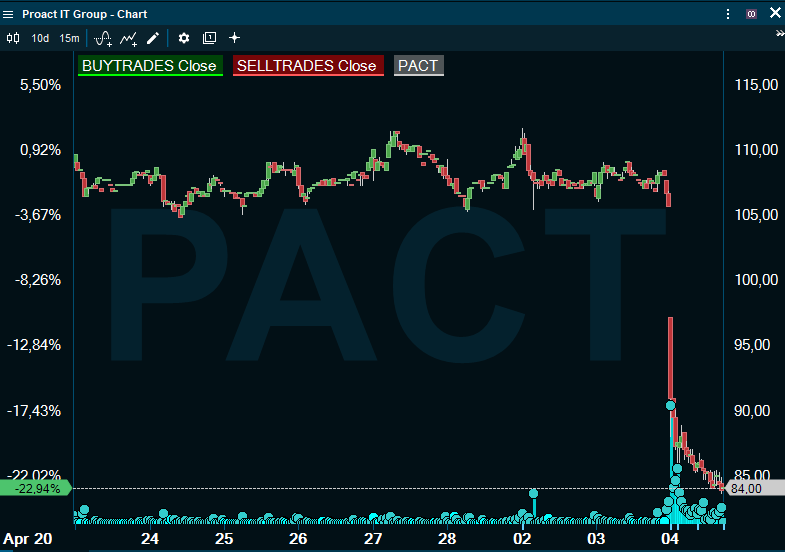Viewport: 785px width, 552px height.
Task: Click the 110,00 price axis label
Action: pyautogui.click(x=756, y=150)
